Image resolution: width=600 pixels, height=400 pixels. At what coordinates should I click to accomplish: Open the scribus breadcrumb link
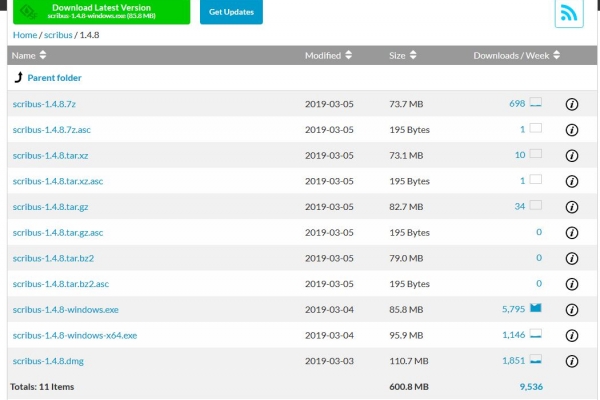point(58,35)
